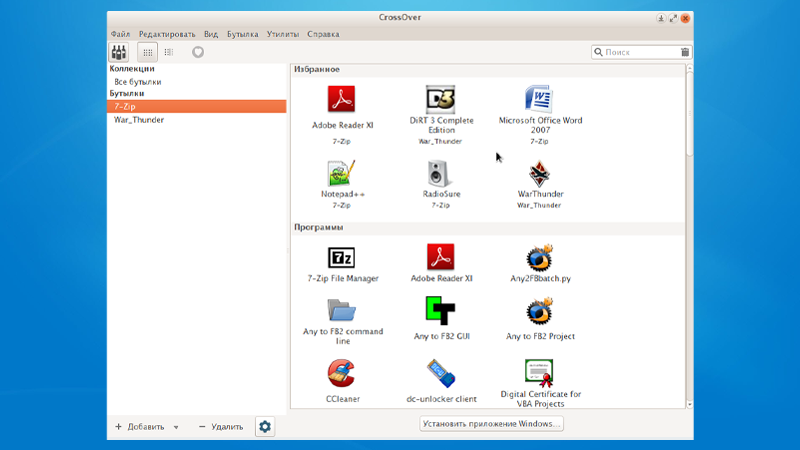Open the Утилиты menu
The height and width of the screenshot is (450, 800).
(283, 34)
